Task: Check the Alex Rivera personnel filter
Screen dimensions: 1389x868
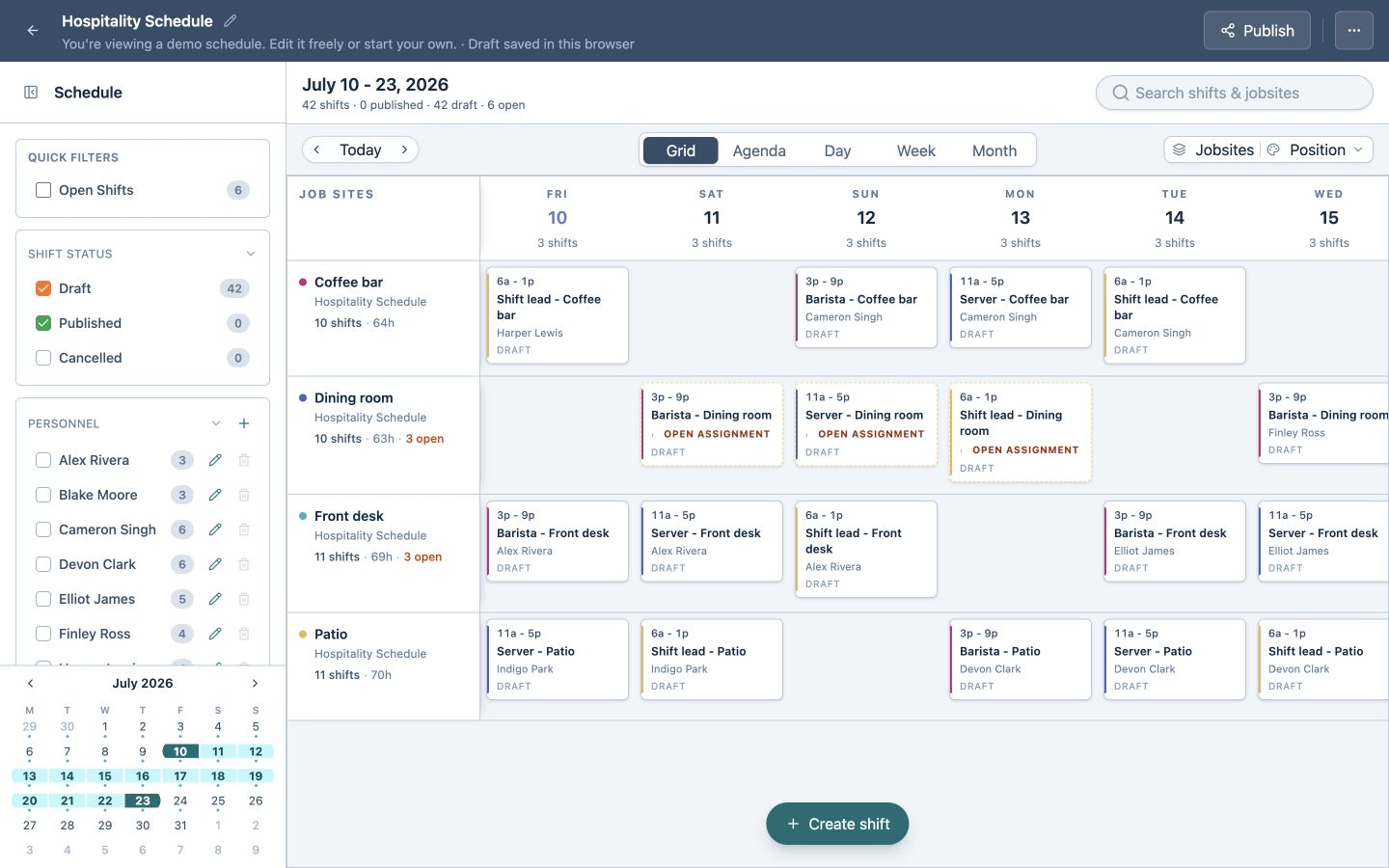Action: pos(43,460)
